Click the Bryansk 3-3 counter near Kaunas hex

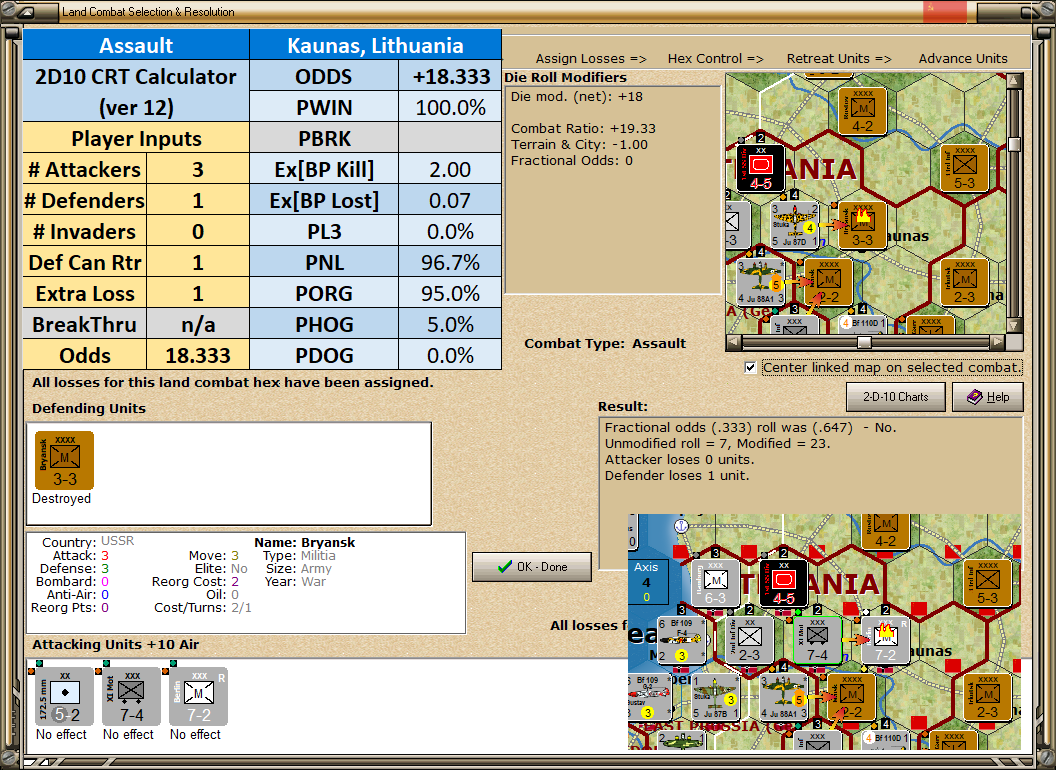pyautogui.click(x=862, y=225)
